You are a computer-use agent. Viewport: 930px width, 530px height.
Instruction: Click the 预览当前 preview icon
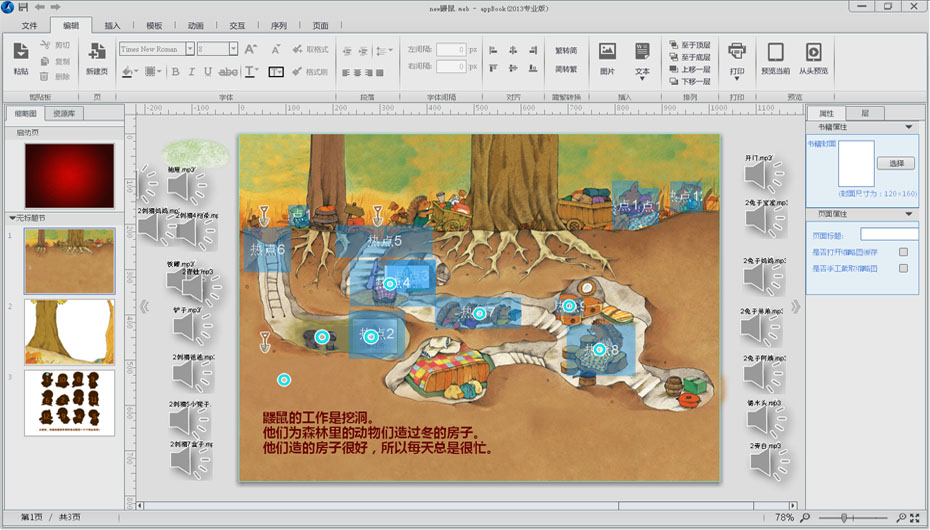(x=775, y=52)
